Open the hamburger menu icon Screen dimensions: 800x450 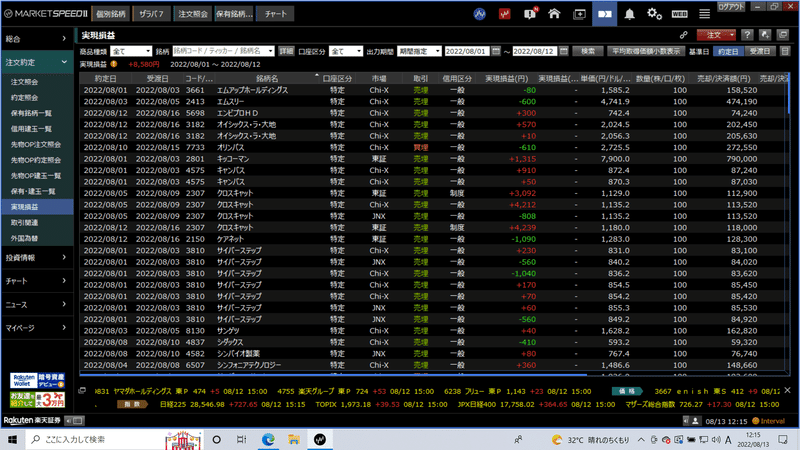pos(705,14)
